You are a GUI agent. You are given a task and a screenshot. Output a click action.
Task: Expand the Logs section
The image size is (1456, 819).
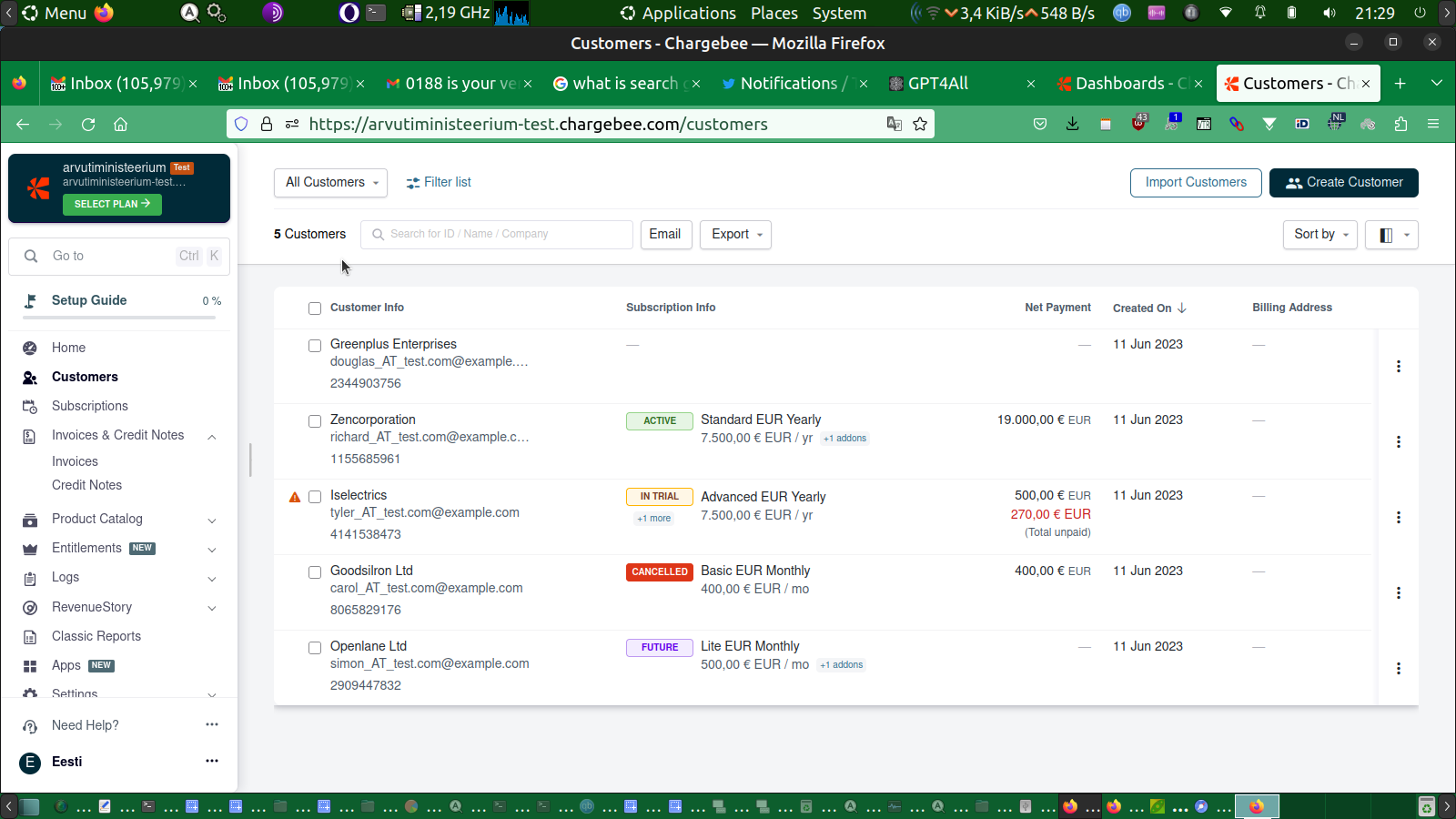tap(212, 579)
